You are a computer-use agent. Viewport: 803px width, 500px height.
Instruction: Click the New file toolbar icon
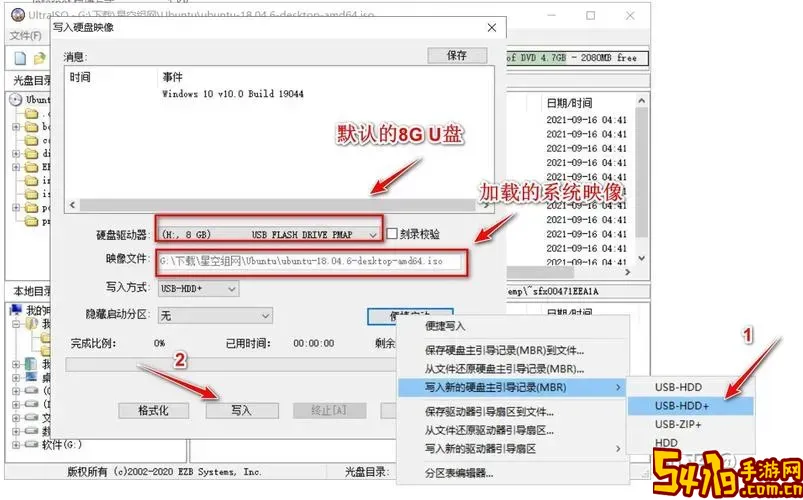(19, 58)
